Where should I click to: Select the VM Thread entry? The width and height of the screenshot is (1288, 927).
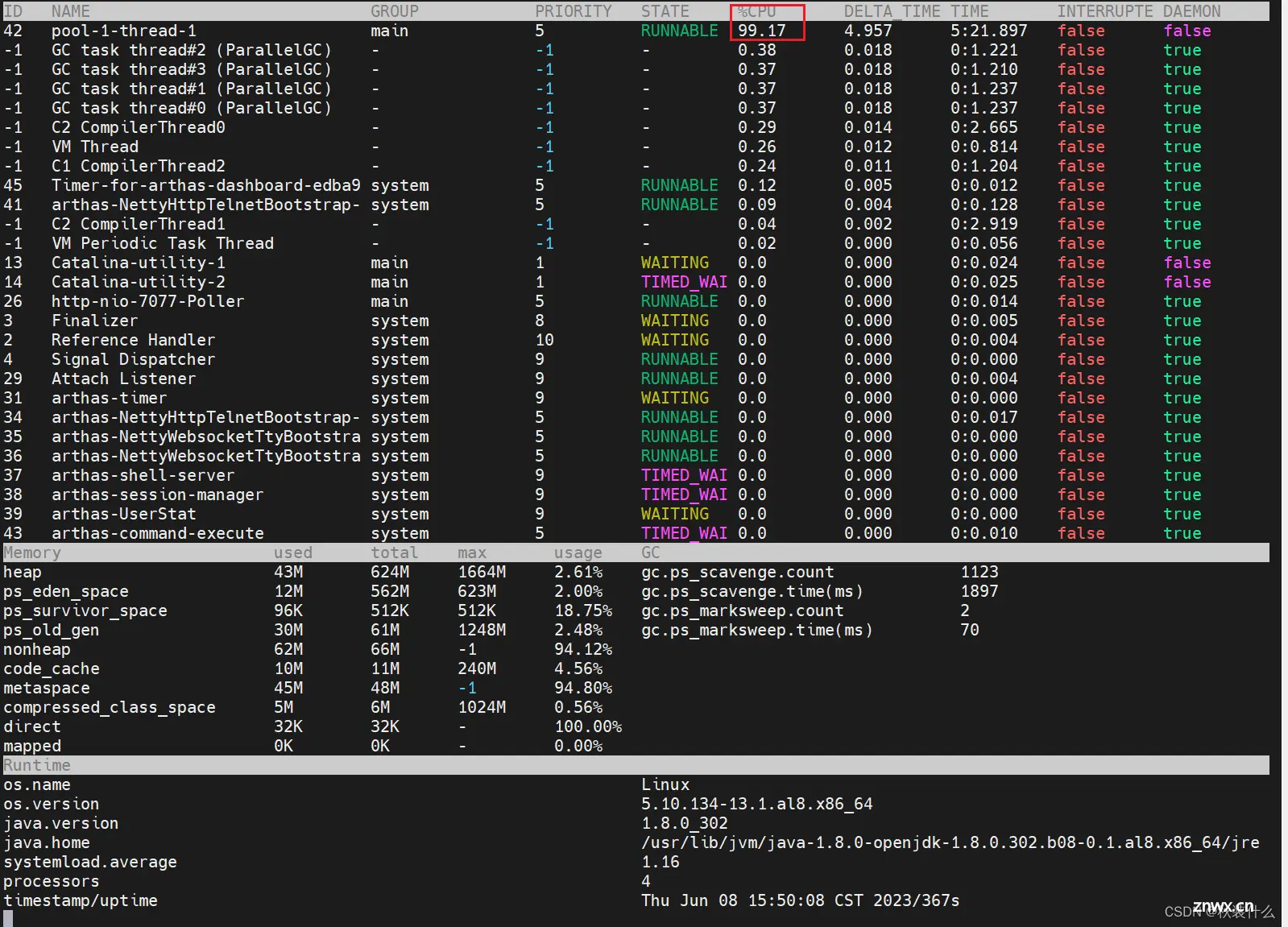point(95,147)
